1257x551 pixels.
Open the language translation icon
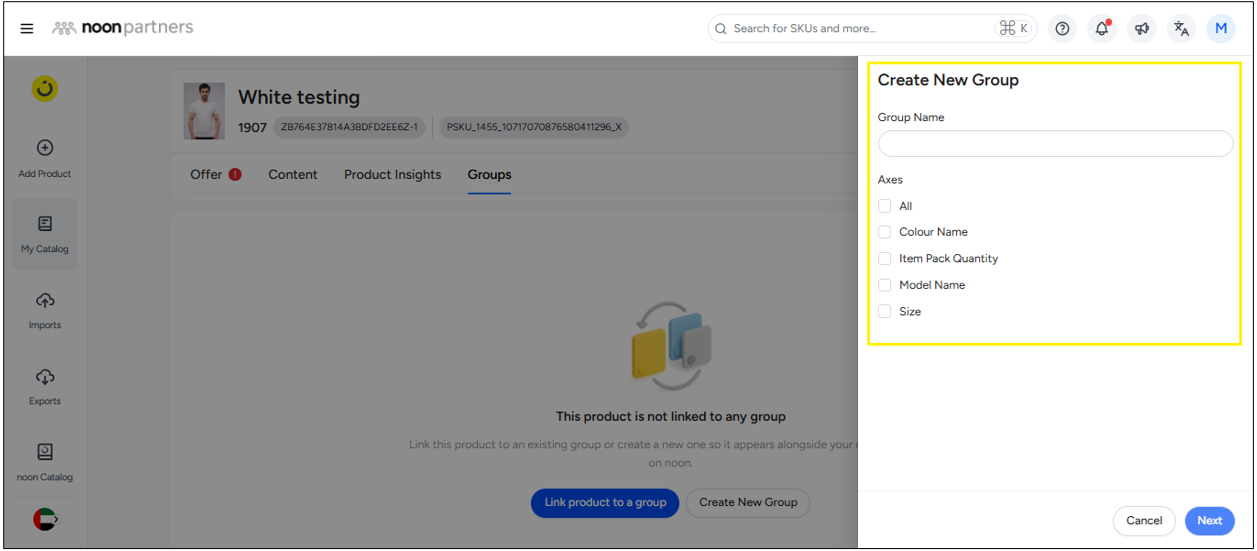tap(1181, 29)
